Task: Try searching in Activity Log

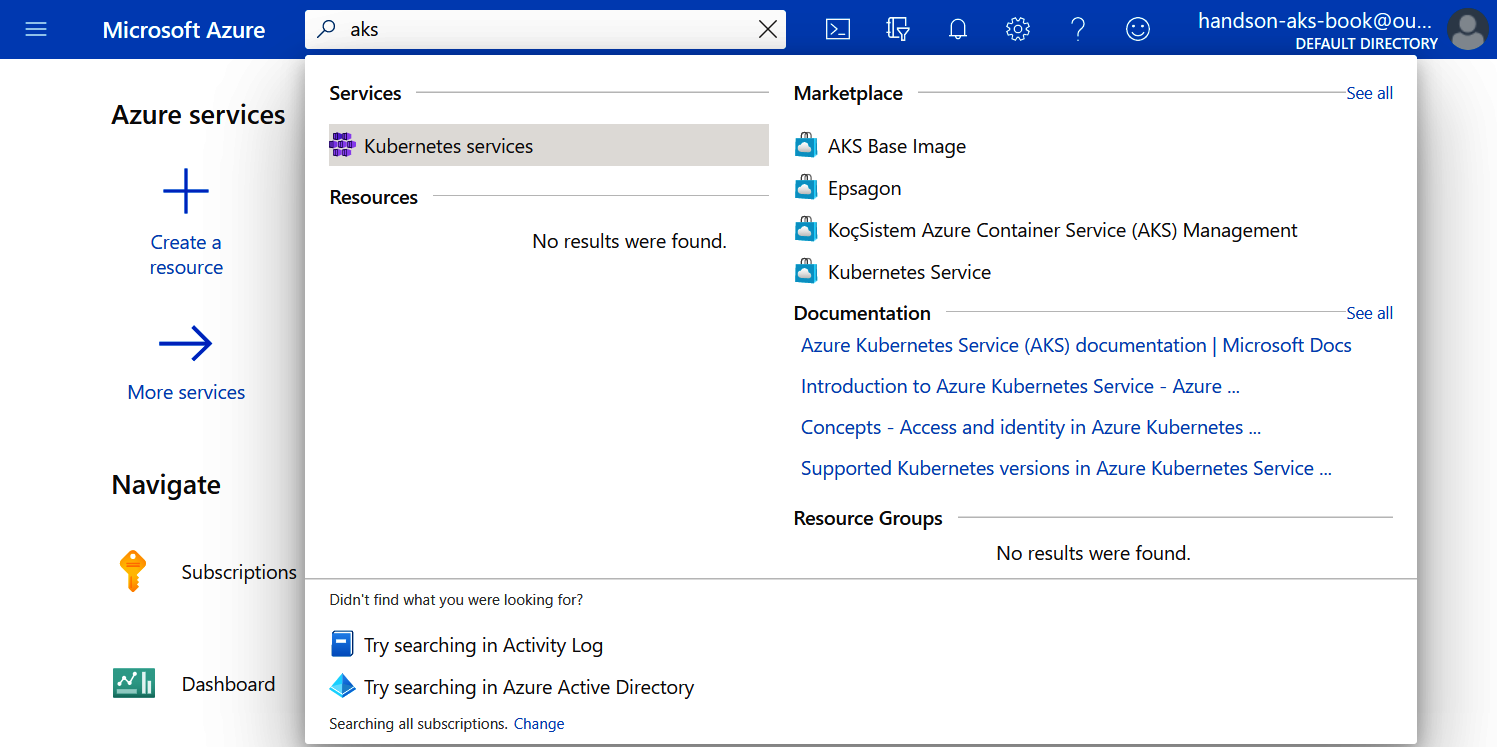Action: click(483, 646)
